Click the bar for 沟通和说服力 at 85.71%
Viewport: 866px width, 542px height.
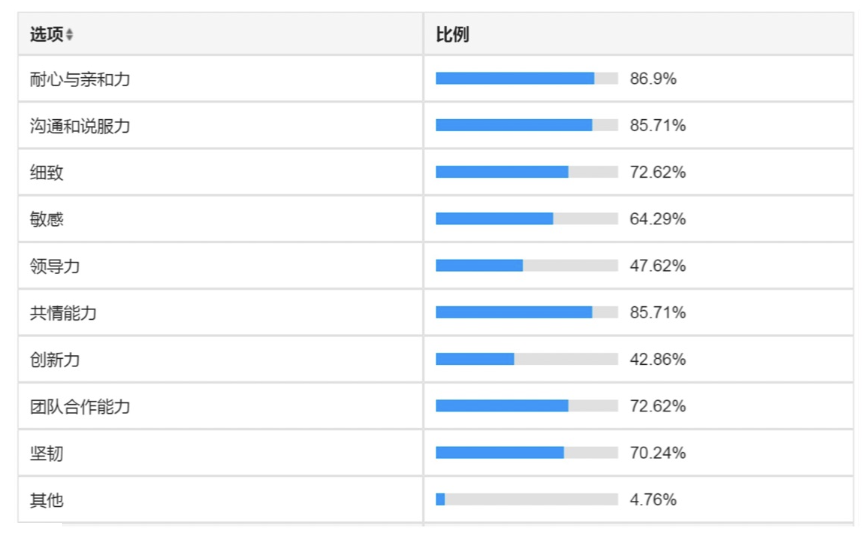(526, 125)
